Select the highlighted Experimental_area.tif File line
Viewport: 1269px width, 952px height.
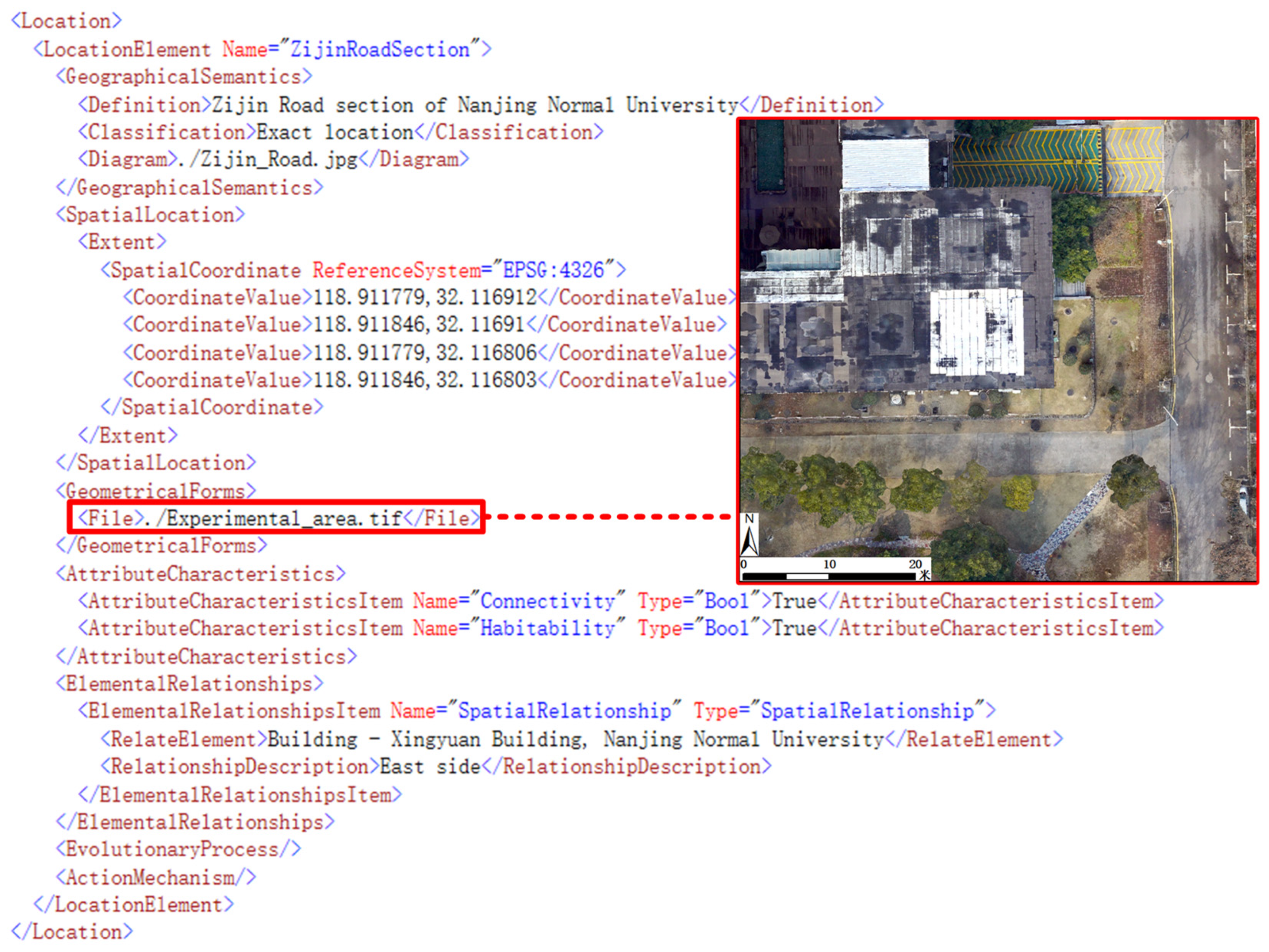coord(277,517)
